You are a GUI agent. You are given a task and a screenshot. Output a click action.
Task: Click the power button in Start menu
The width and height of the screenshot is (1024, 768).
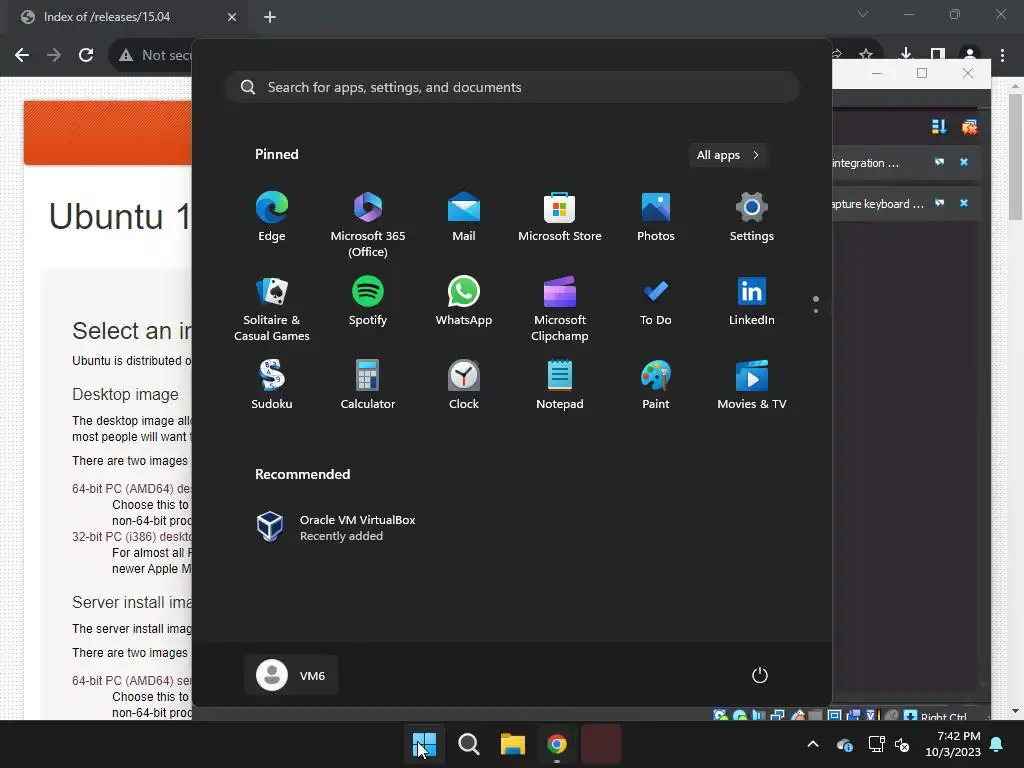(x=760, y=675)
